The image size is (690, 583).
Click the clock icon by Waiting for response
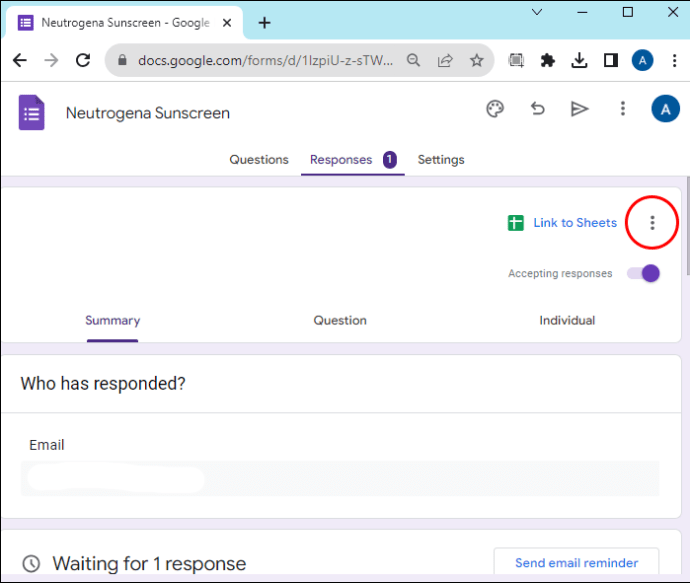[x=31, y=563]
